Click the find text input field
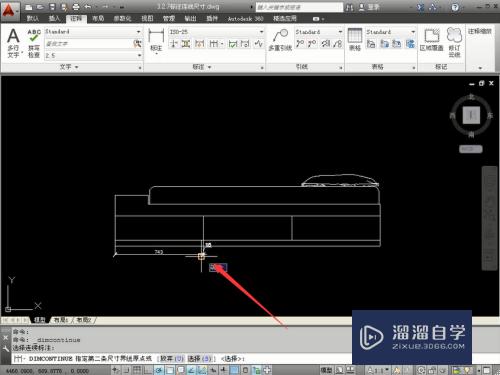The image size is (500, 375). (89, 44)
